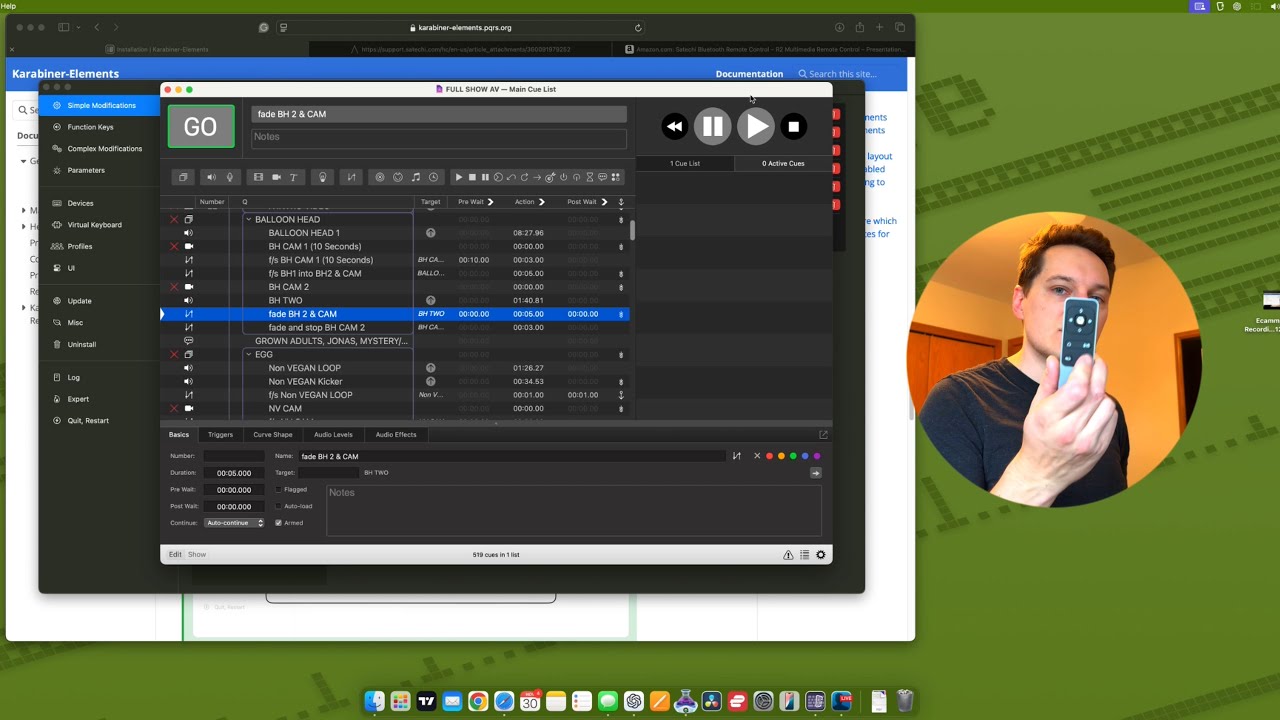
Task: Expand the Pre Wait column arrow
Action: click(490, 202)
